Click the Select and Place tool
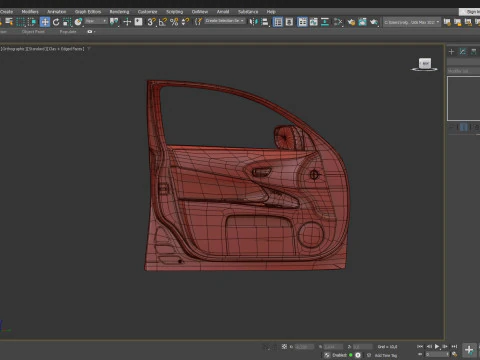This screenshot has width=480, height=360. 78,22
